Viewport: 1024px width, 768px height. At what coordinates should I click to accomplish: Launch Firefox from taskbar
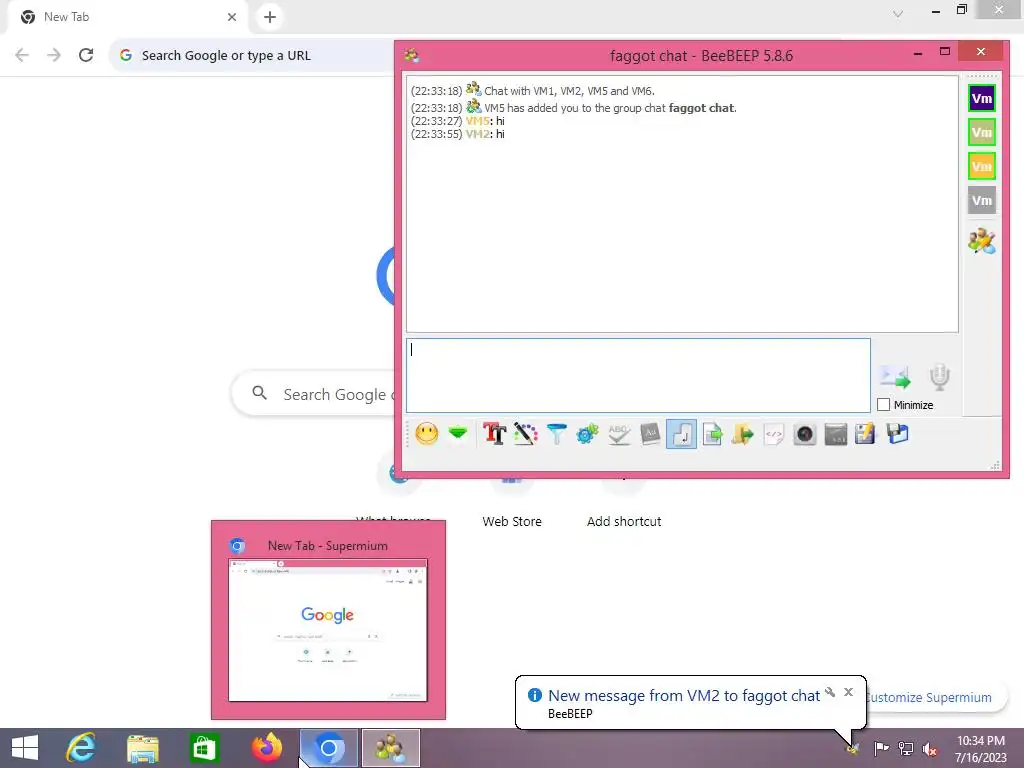[x=266, y=748]
